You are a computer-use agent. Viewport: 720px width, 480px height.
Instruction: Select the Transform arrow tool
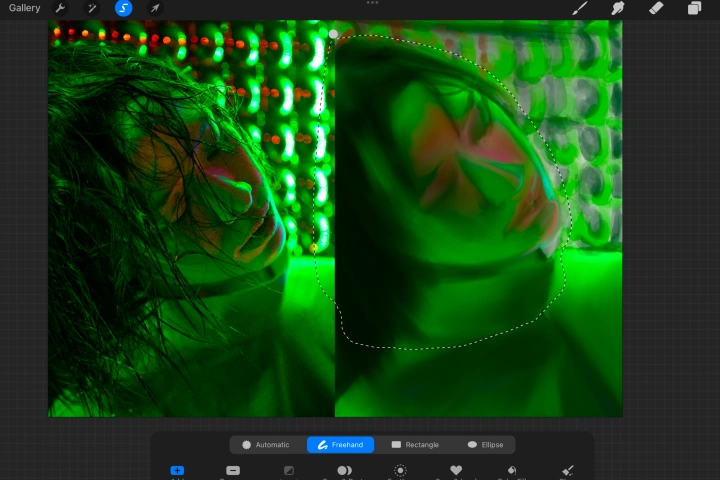pos(155,8)
